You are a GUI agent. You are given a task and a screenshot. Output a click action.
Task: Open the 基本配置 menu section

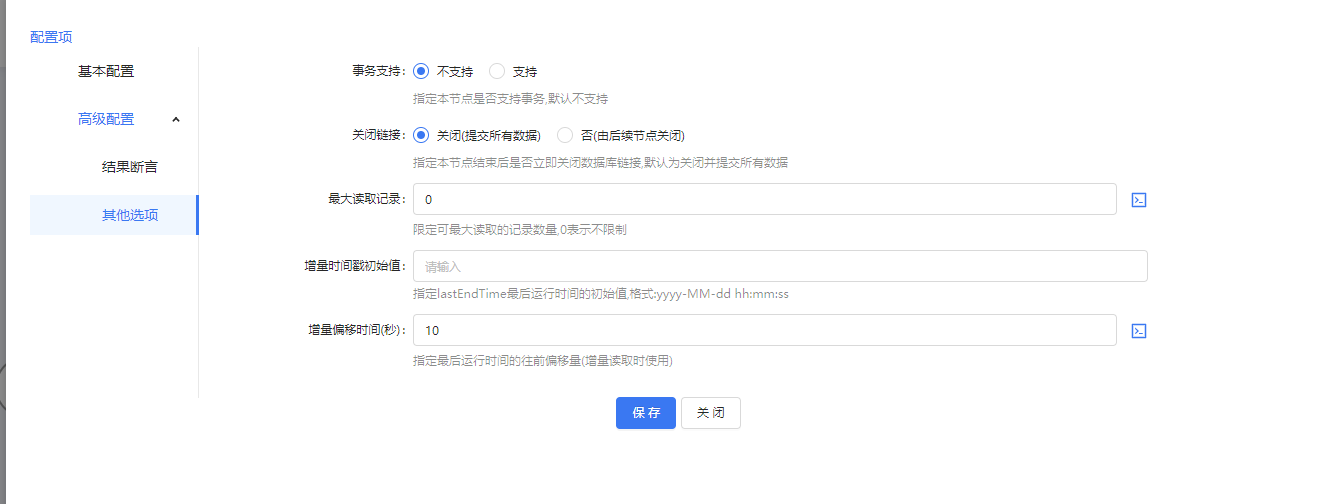(x=106, y=71)
